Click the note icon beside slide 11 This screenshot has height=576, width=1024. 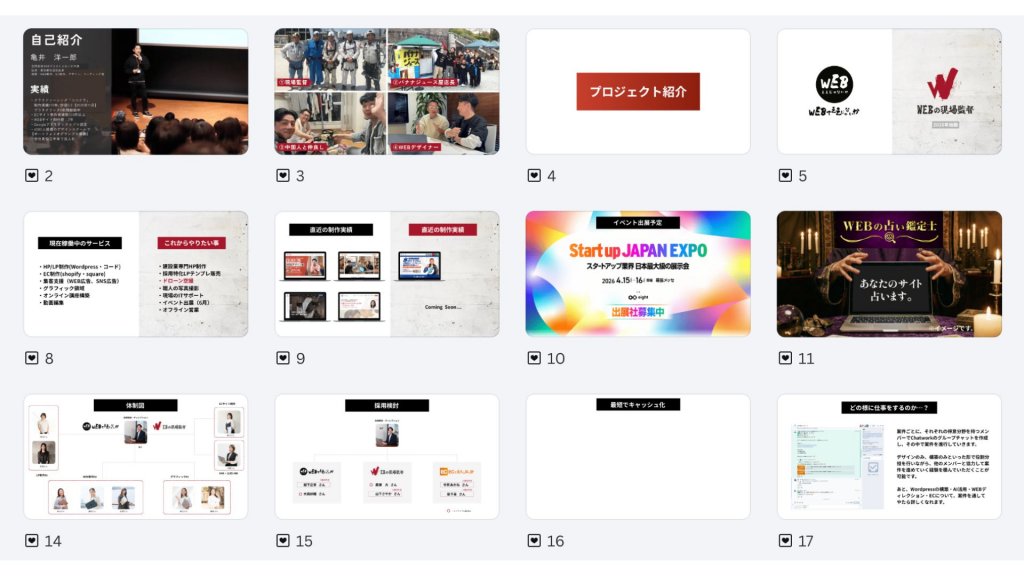[x=786, y=358]
